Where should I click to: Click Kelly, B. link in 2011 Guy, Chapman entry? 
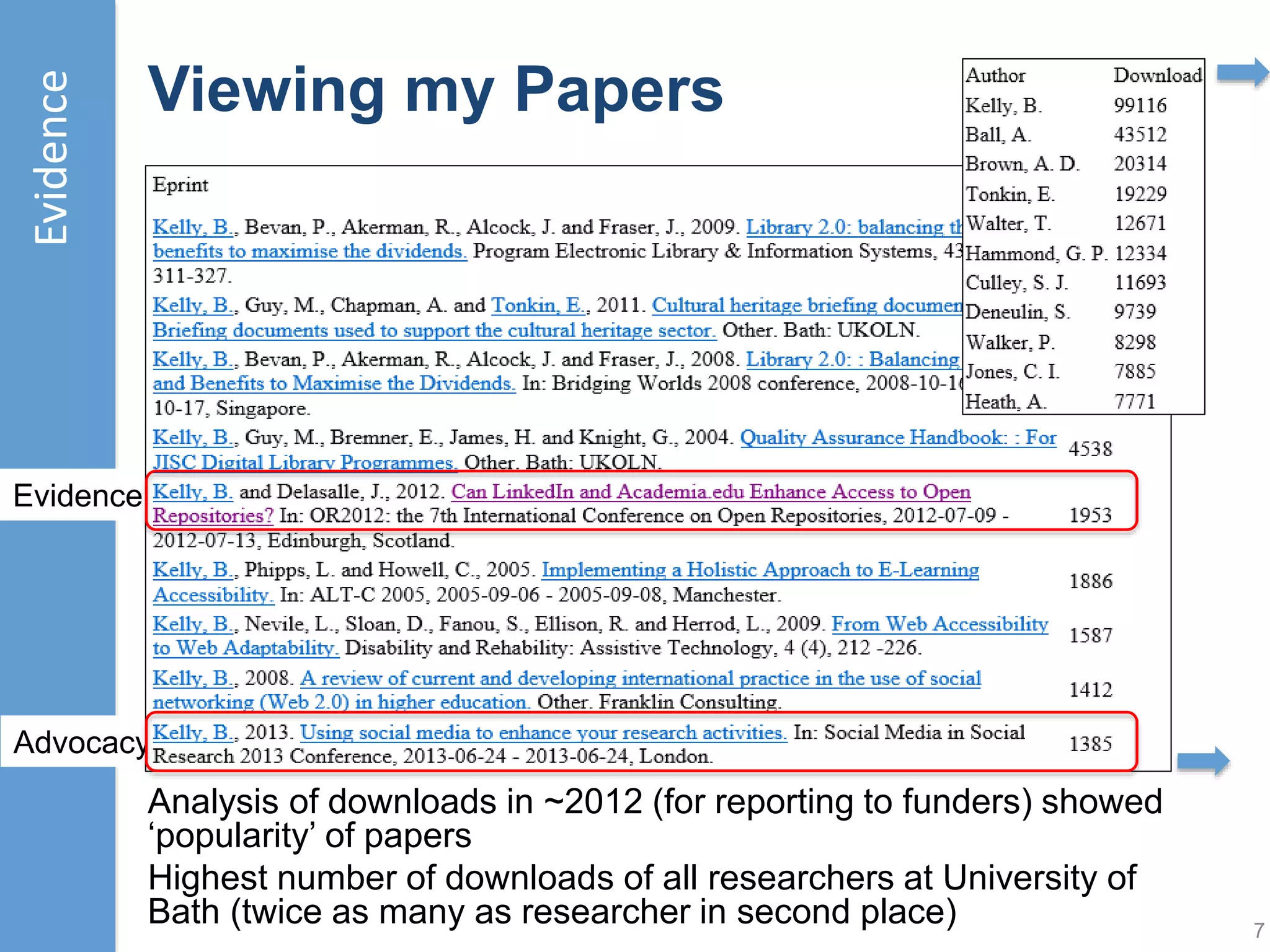tap(193, 306)
